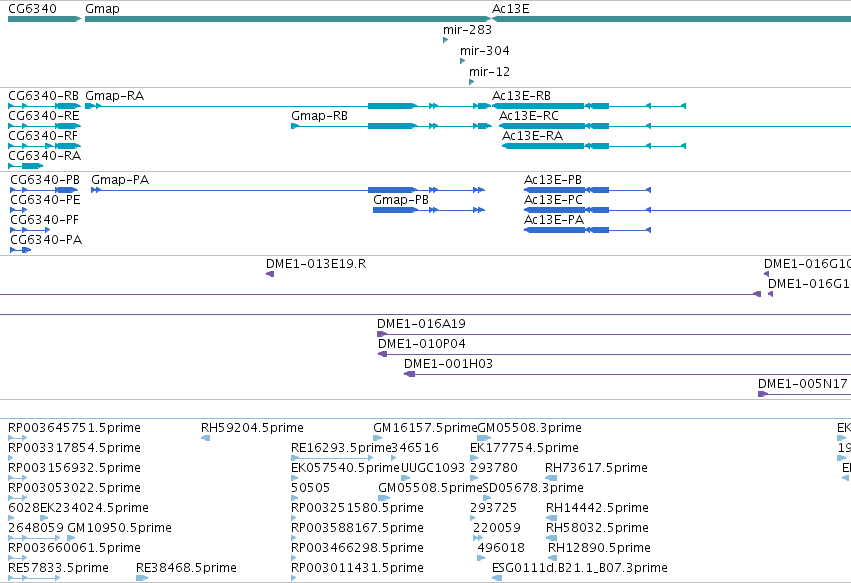Image resolution: width=851 pixels, height=583 pixels.
Task: Select protein Ac13E-PA label
Action: [554, 220]
